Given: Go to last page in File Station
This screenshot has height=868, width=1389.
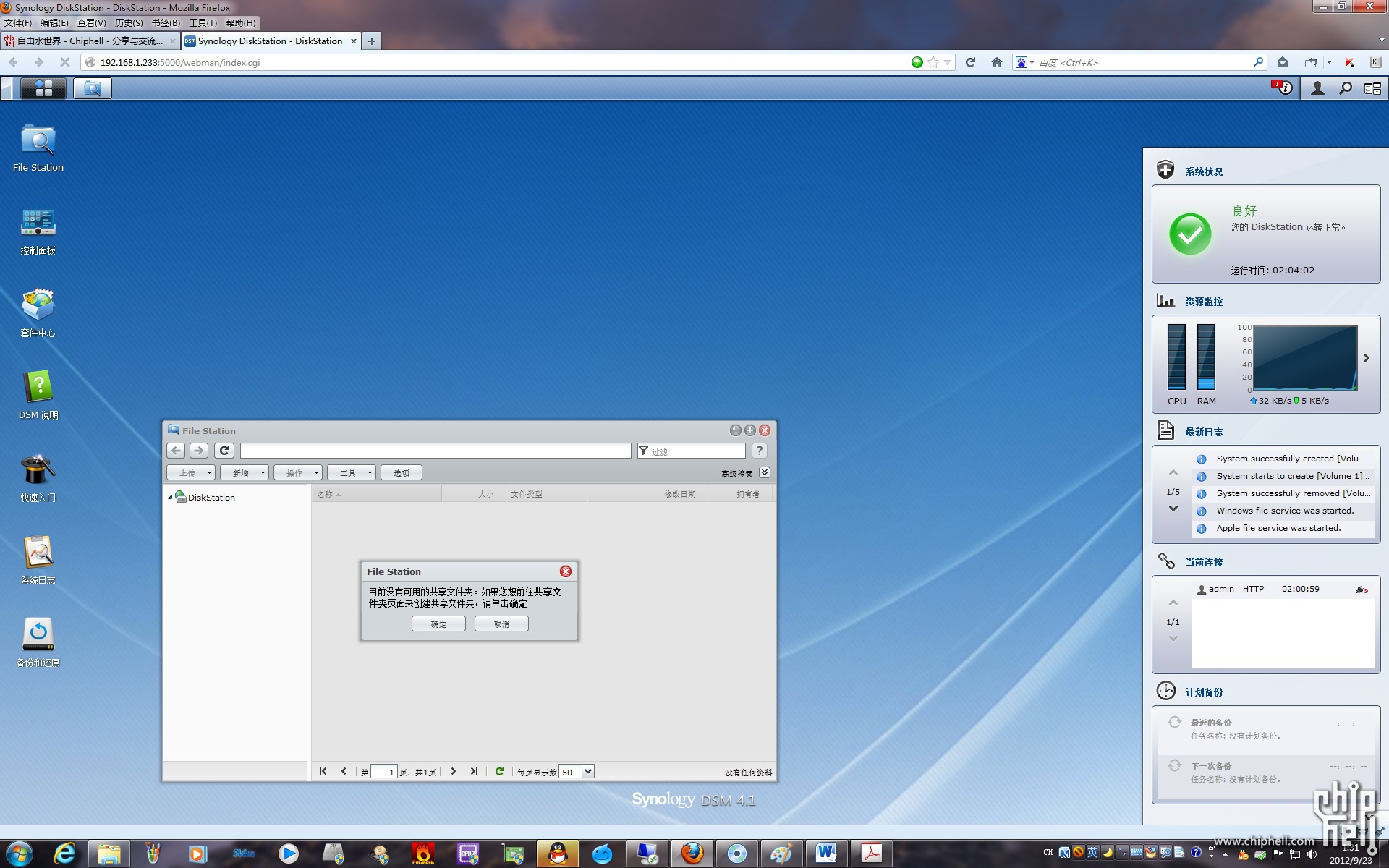Looking at the screenshot, I should point(474,772).
